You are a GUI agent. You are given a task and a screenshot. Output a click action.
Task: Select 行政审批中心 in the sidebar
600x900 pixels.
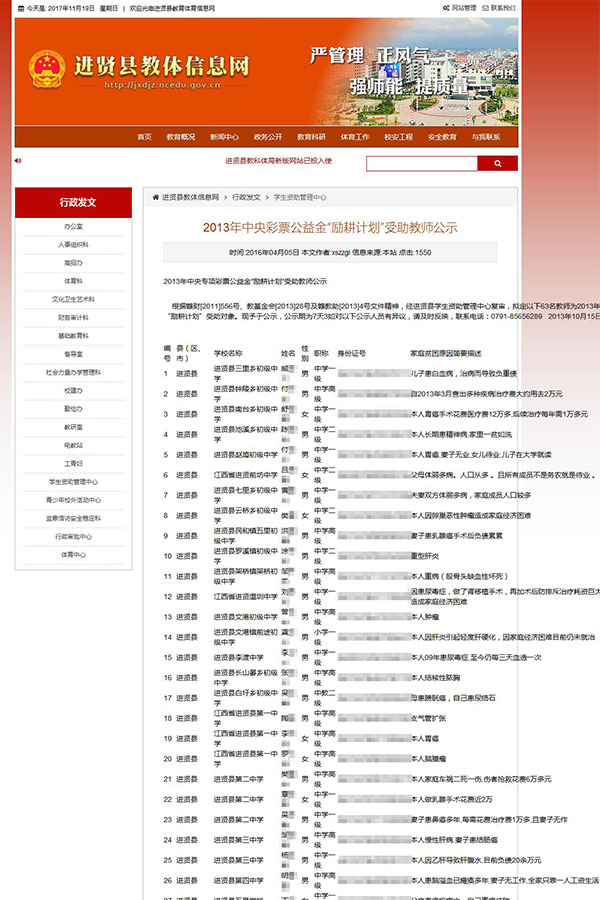[x=73, y=537]
